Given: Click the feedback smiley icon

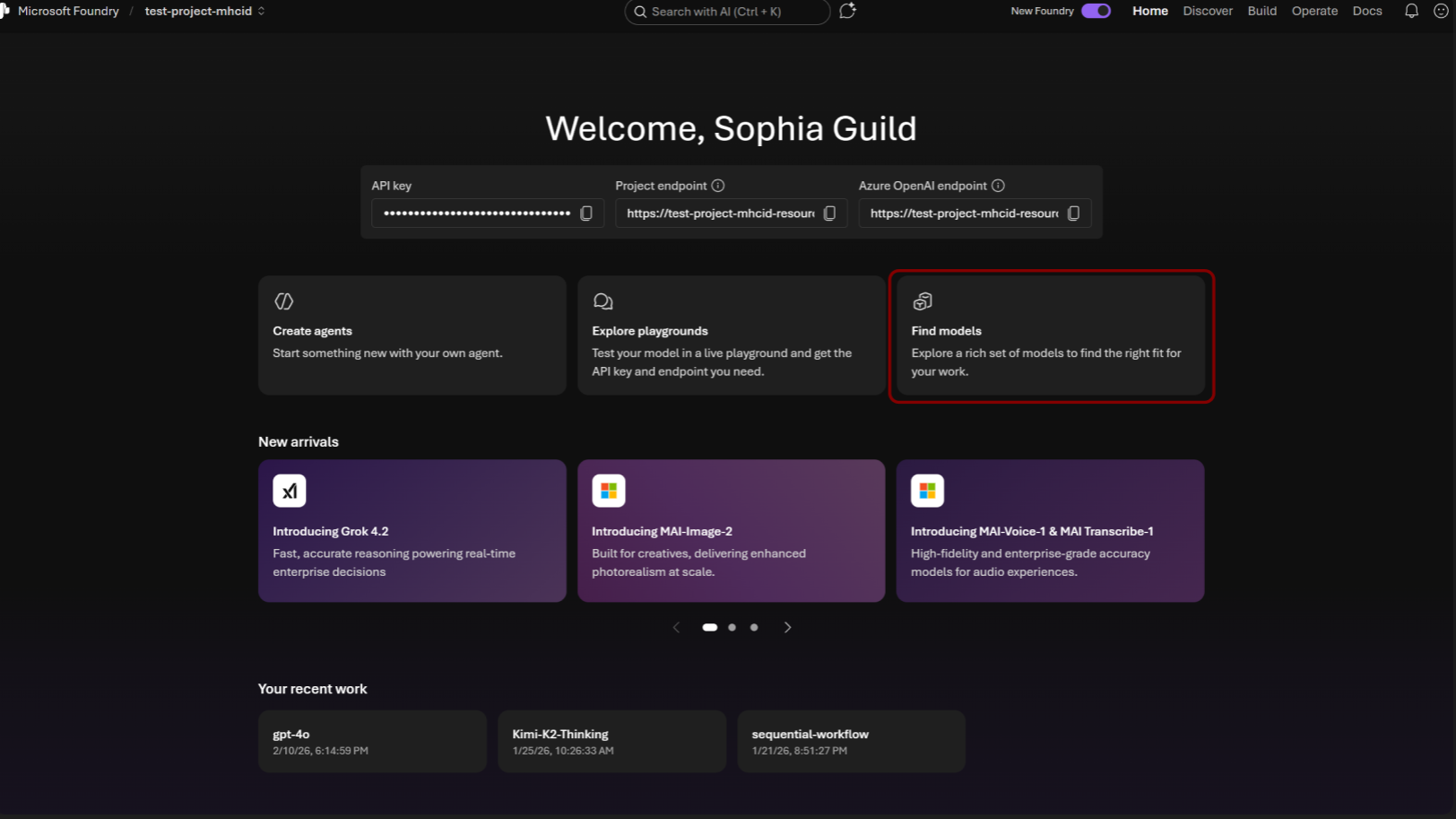Looking at the screenshot, I should 1441,11.
